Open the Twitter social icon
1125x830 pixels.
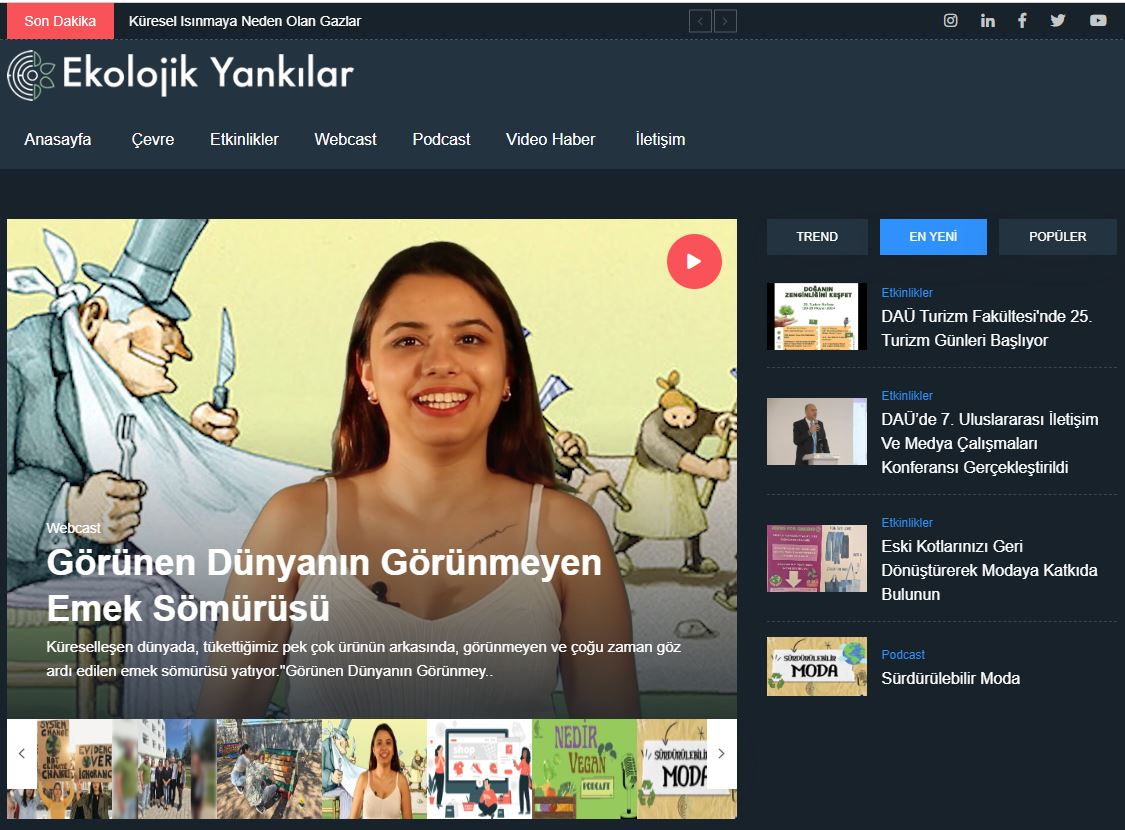pos(1058,21)
